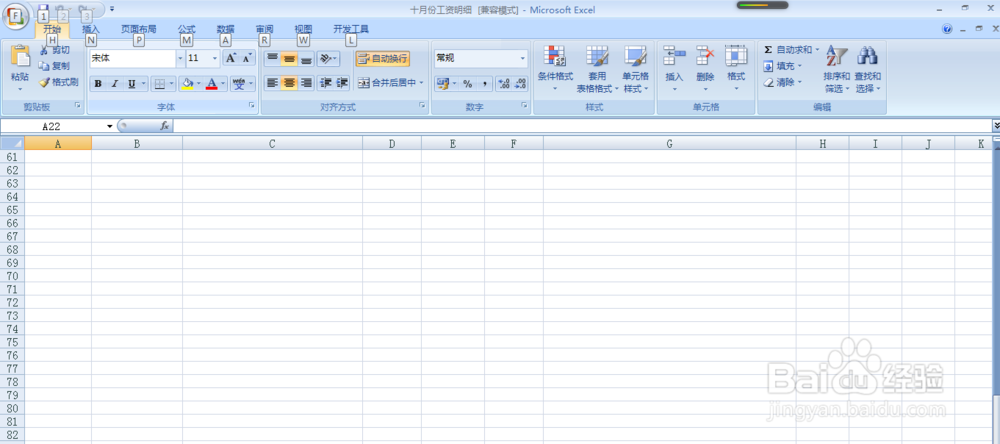This screenshot has width=1000, height=444.
Task: Apply the yellow fill color bucket
Action: click(x=188, y=84)
